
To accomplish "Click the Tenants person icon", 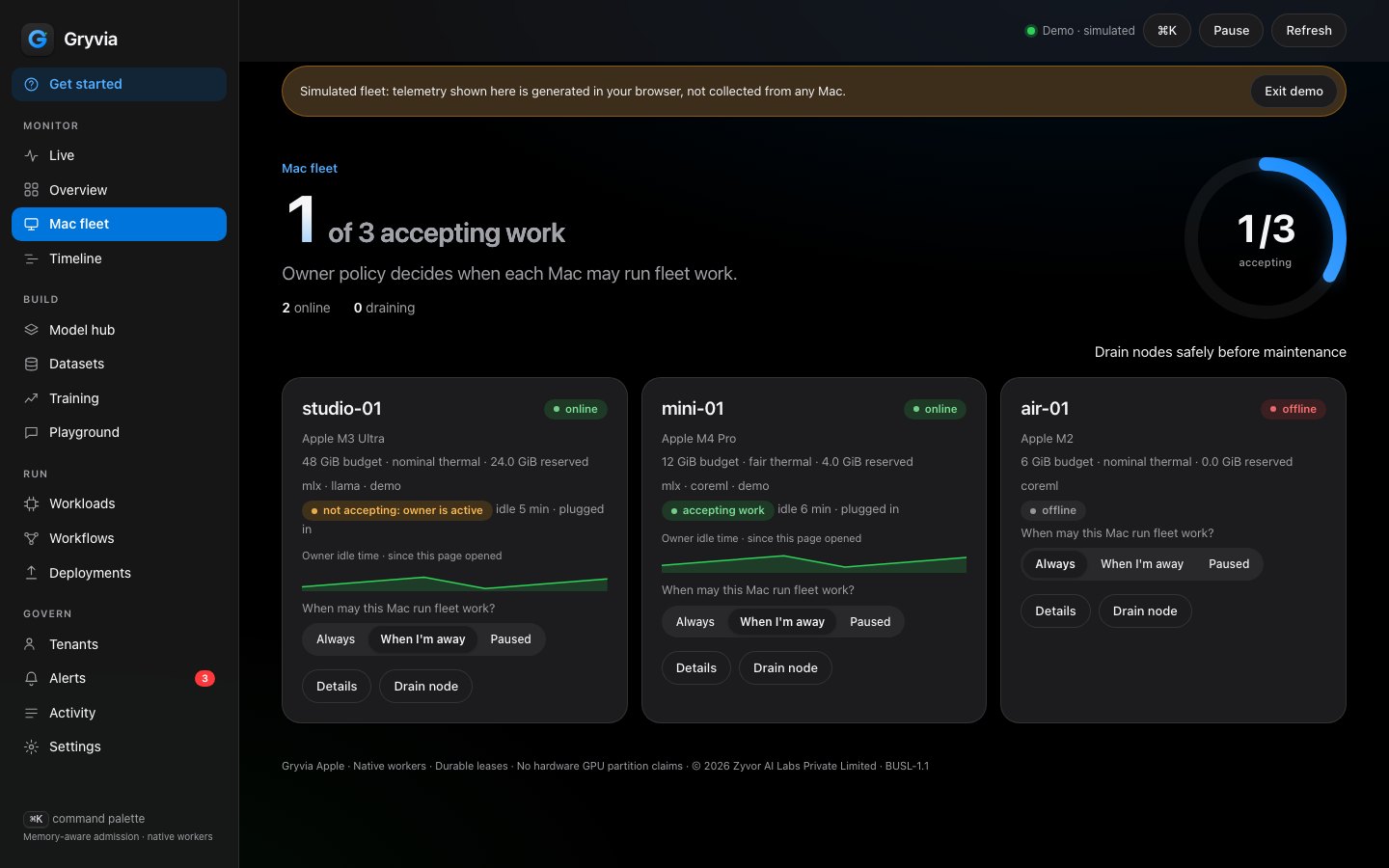I will pos(32,644).
